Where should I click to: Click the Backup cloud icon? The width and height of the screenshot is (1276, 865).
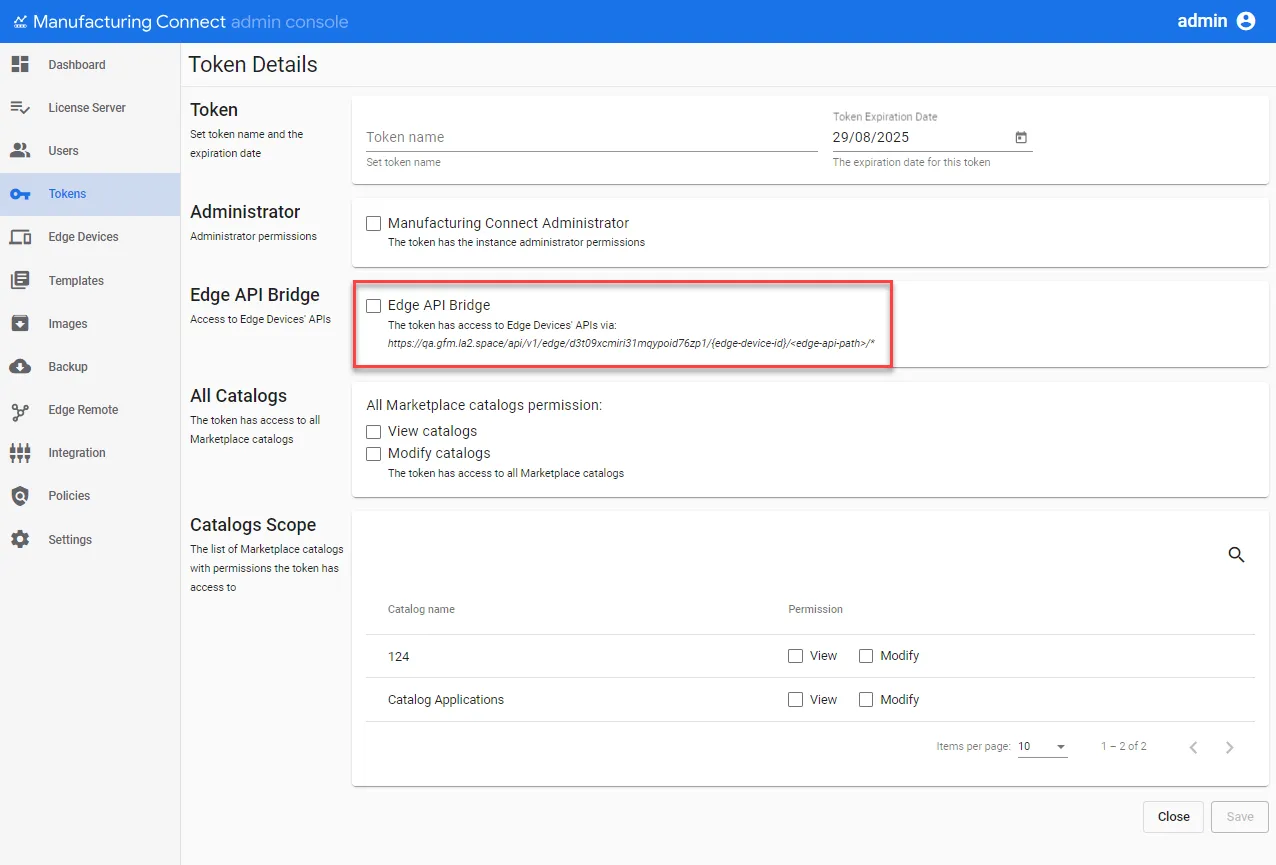pos(20,367)
